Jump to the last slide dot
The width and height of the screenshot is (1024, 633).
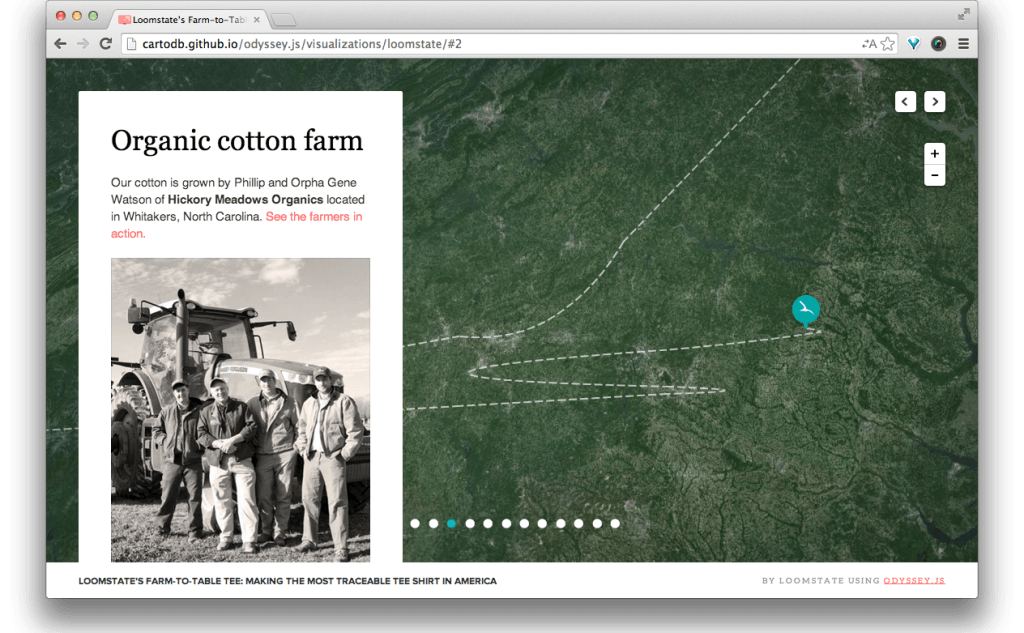pyautogui.click(x=615, y=523)
